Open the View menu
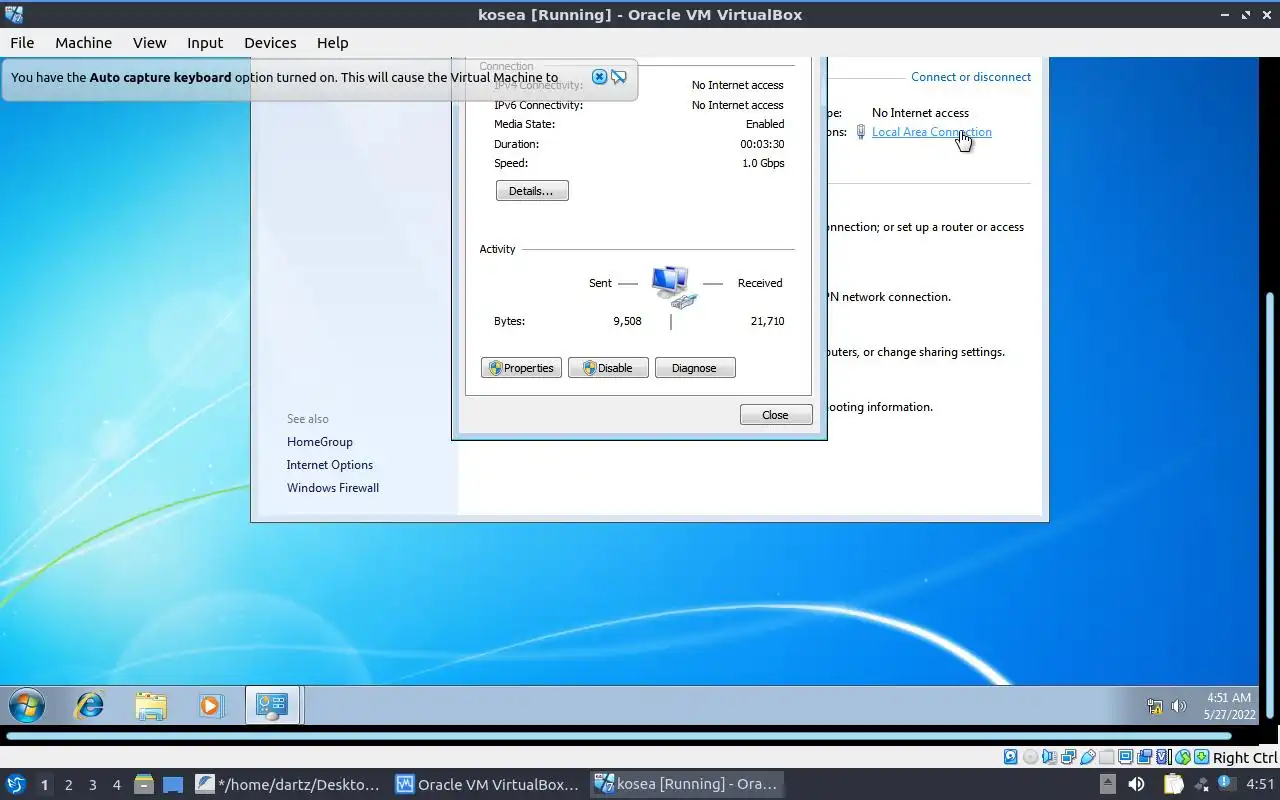The height and width of the screenshot is (800, 1280). 149,43
